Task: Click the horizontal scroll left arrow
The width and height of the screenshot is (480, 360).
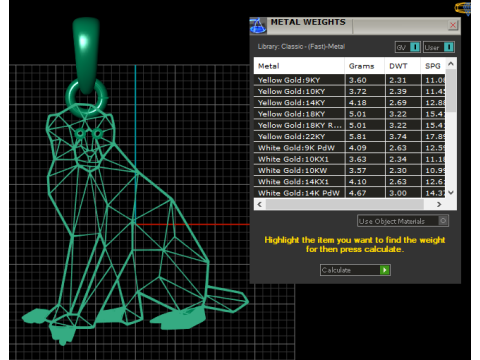Action: coord(260,204)
